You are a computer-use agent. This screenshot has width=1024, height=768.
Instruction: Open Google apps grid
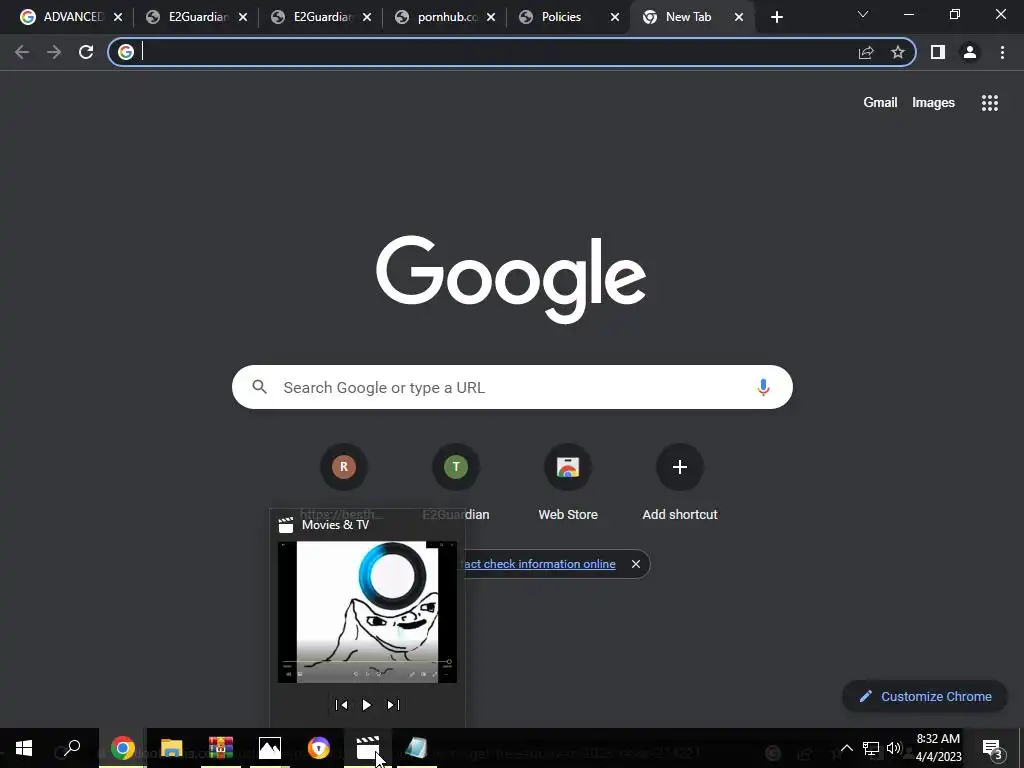click(x=989, y=103)
